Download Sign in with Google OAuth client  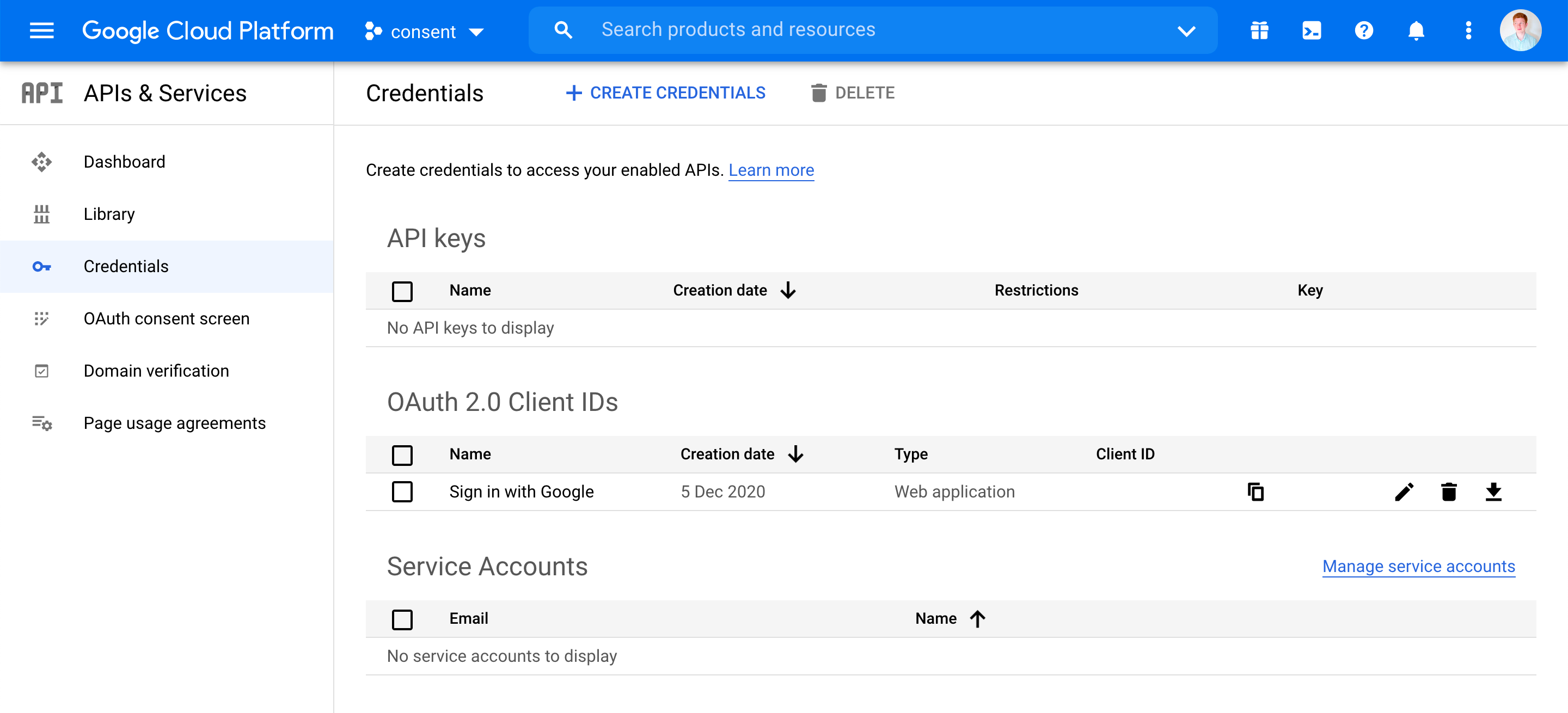tap(1493, 491)
